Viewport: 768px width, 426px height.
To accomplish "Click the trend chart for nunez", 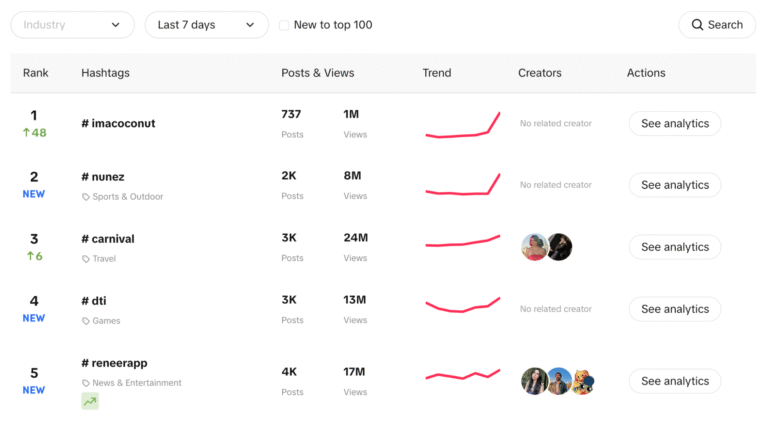I will pyautogui.click(x=462, y=185).
